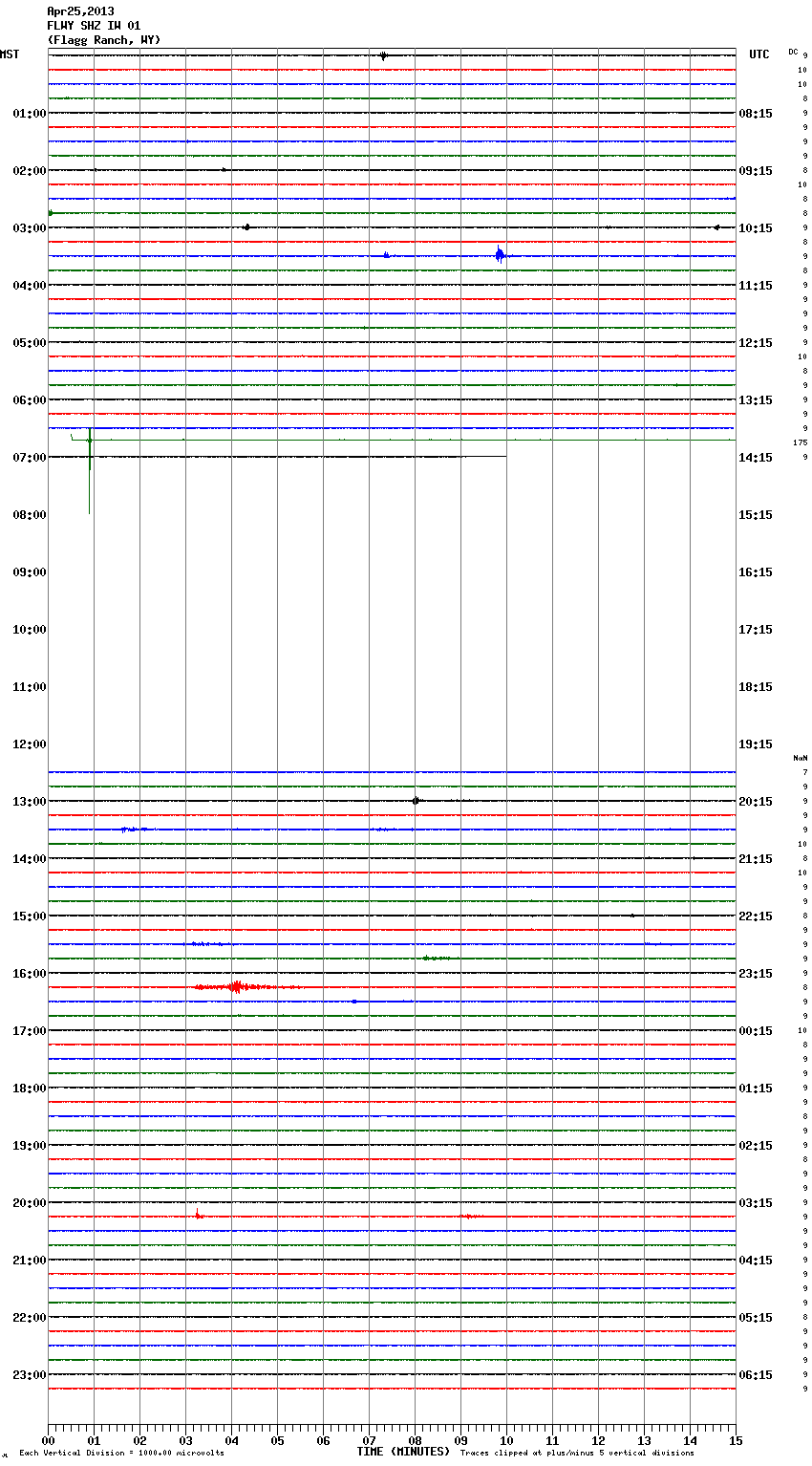This screenshot has width=812, height=1466.
Task: Select minute 00 on the bottom axis
Action: 48,1440
